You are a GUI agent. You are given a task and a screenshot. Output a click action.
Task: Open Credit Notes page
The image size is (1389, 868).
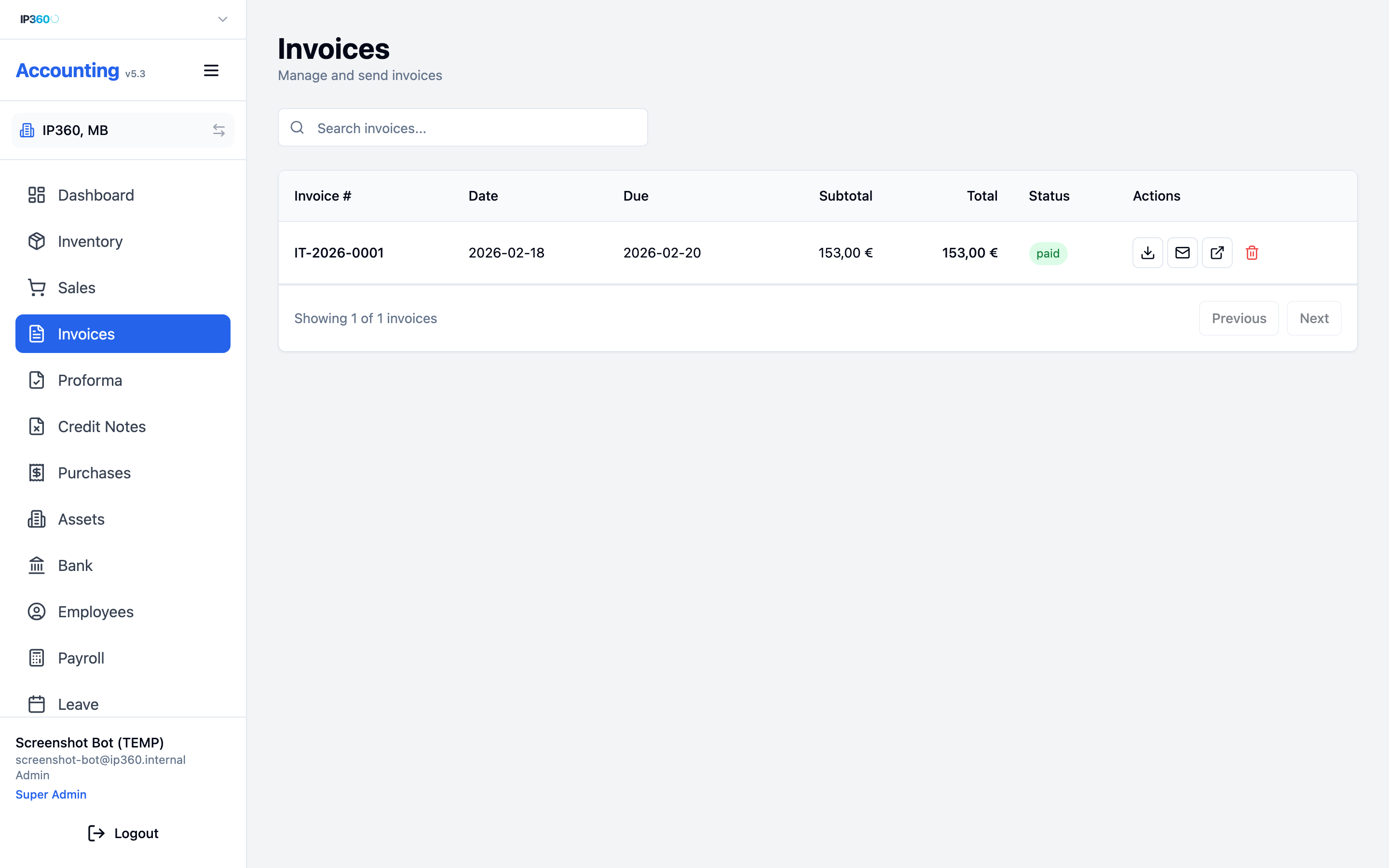click(x=123, y=427)
